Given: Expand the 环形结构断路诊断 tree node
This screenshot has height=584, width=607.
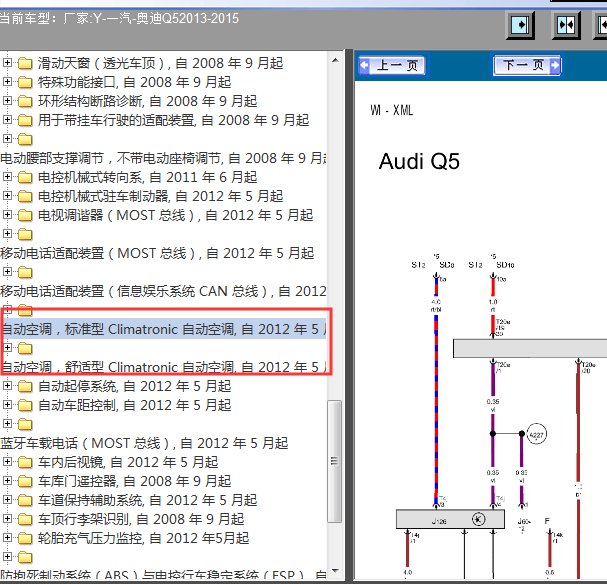Looking at the screenshot, I should (x=7, y=100).
